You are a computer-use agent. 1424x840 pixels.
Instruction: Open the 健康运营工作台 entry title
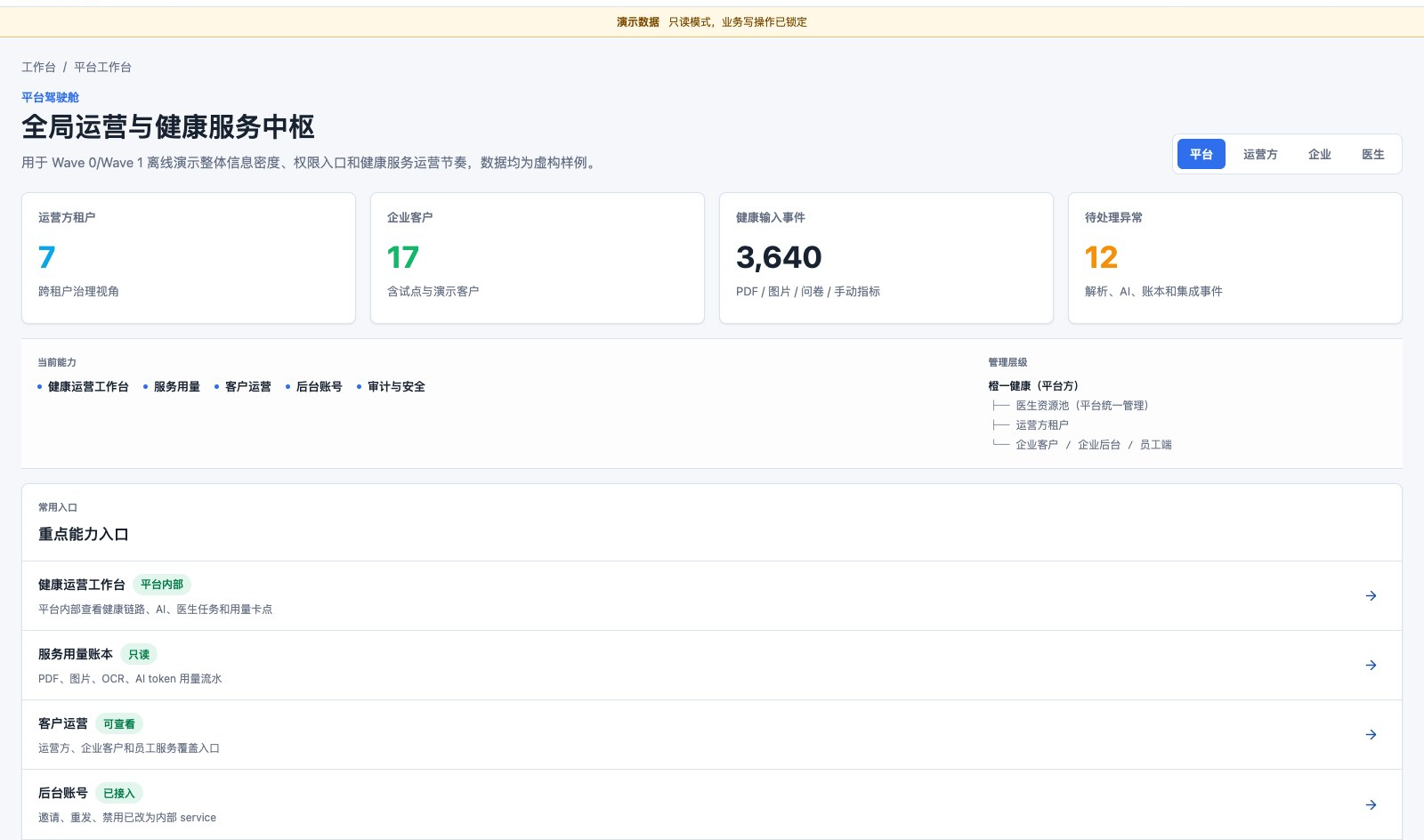pos(82,585)
